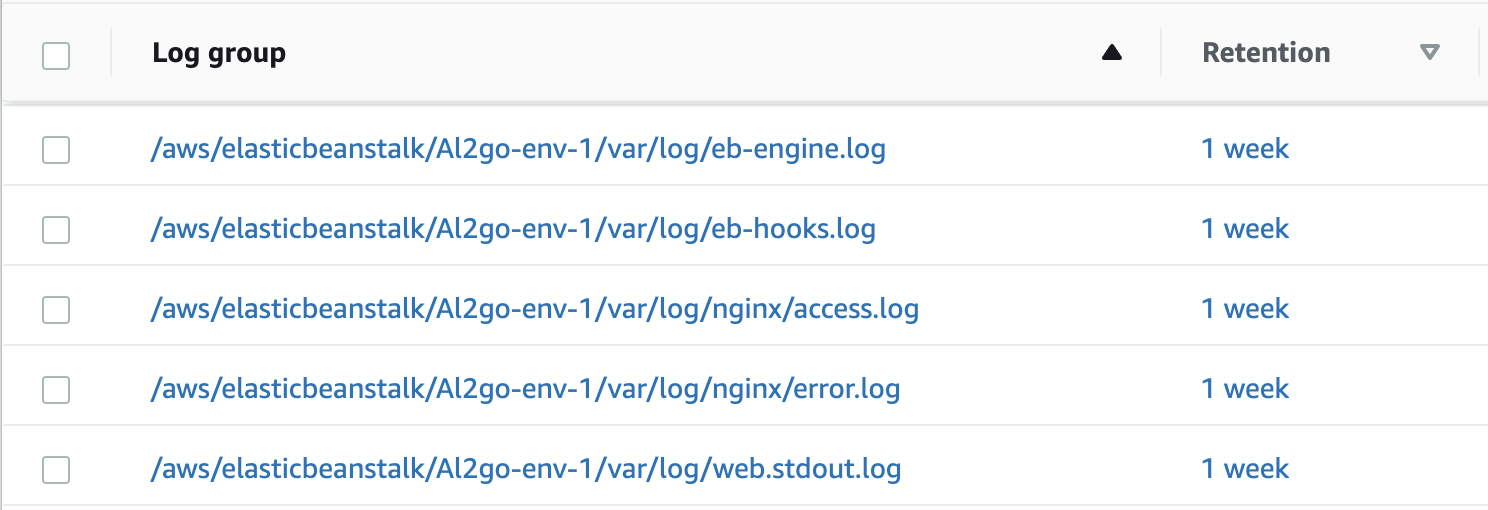The width and height of the screenshot is (1488, 510).
Task: Click the Log group ascending sort arrow
Action: point(1111,54)
